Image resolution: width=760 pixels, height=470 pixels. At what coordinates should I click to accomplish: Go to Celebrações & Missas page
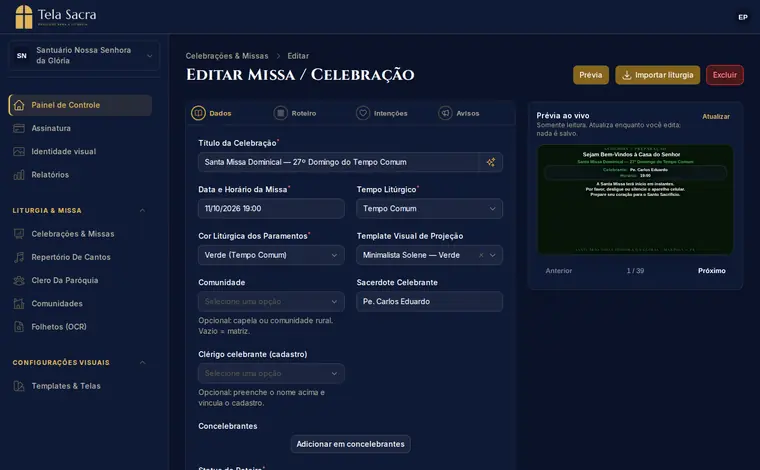pyautogui.click(x=80, y=234)
